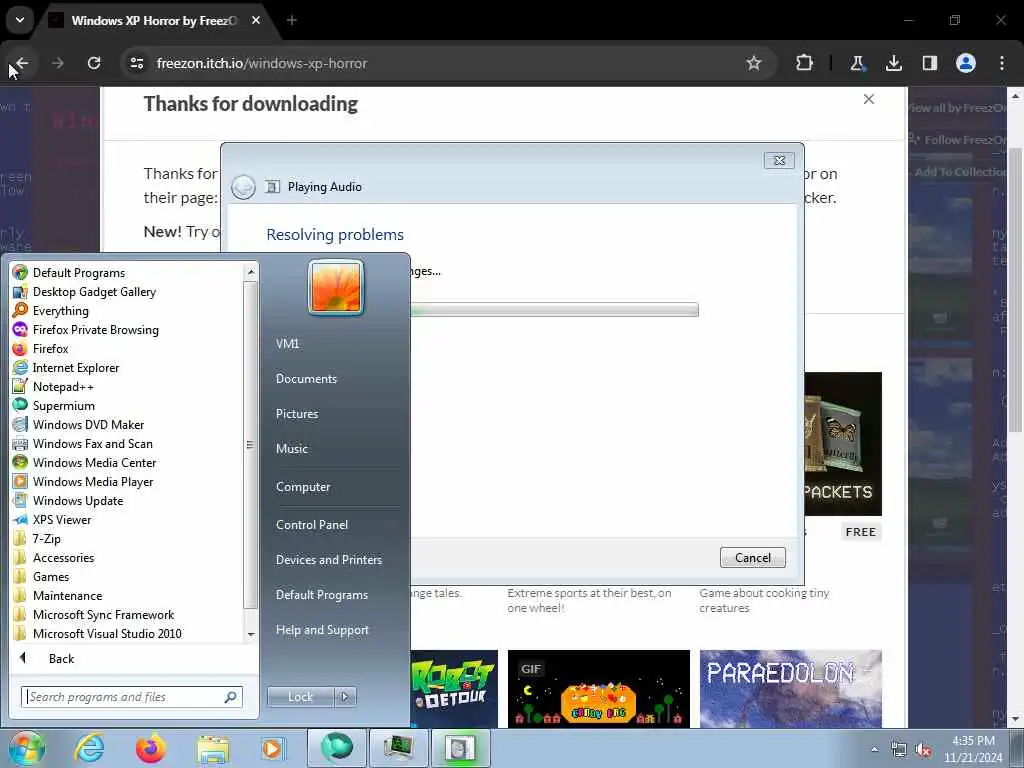Open Windows Update
Viewport: 1024px width, 768px height.
(x=78, y=500)
